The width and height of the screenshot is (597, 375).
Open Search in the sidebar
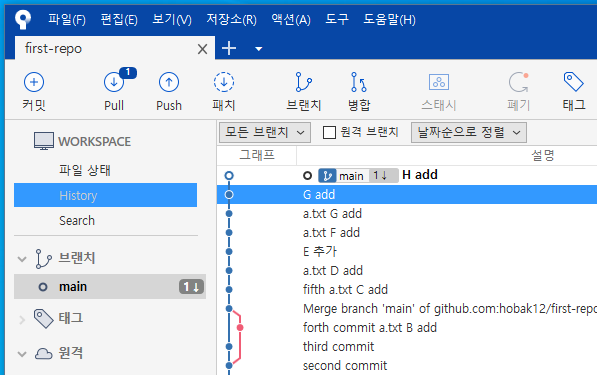click(x=77, y=220)
